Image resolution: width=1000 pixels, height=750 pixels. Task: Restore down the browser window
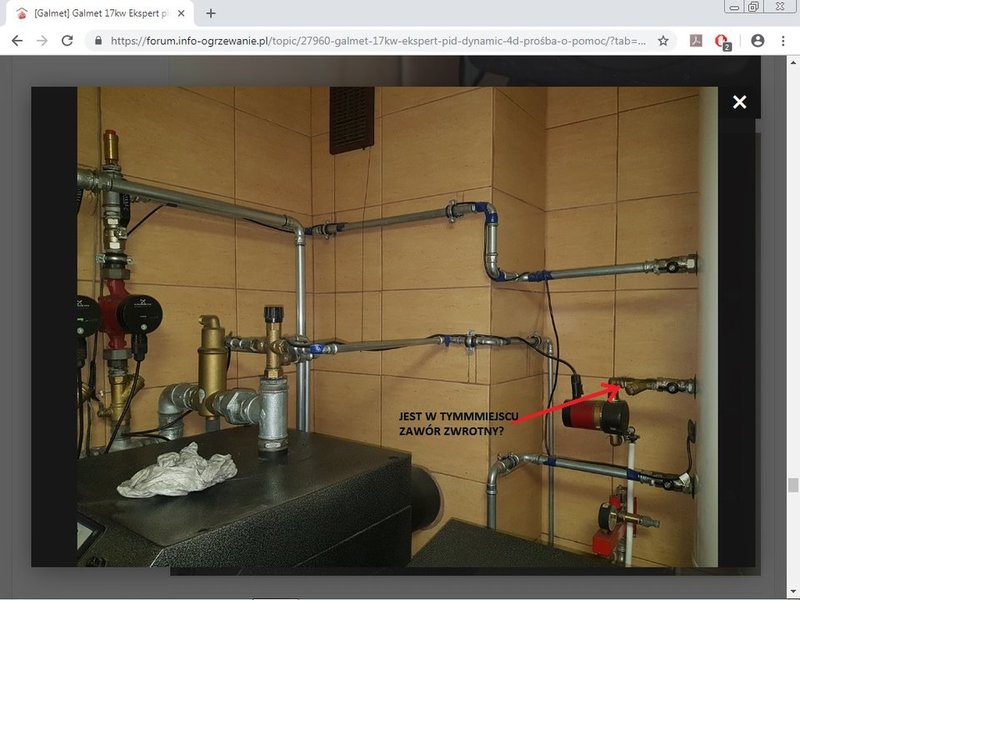pyautogui.click(x=753, y=7)
